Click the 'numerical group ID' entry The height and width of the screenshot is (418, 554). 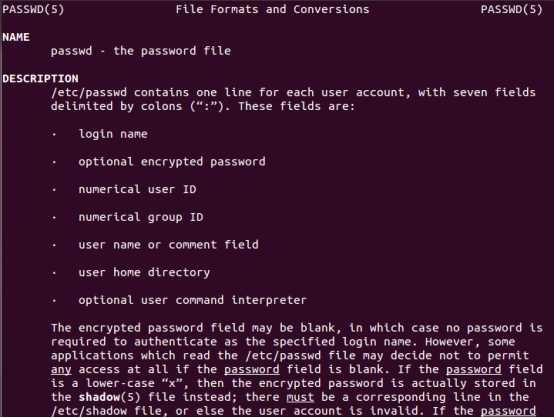pyautogui.click(x=141, y=217)
